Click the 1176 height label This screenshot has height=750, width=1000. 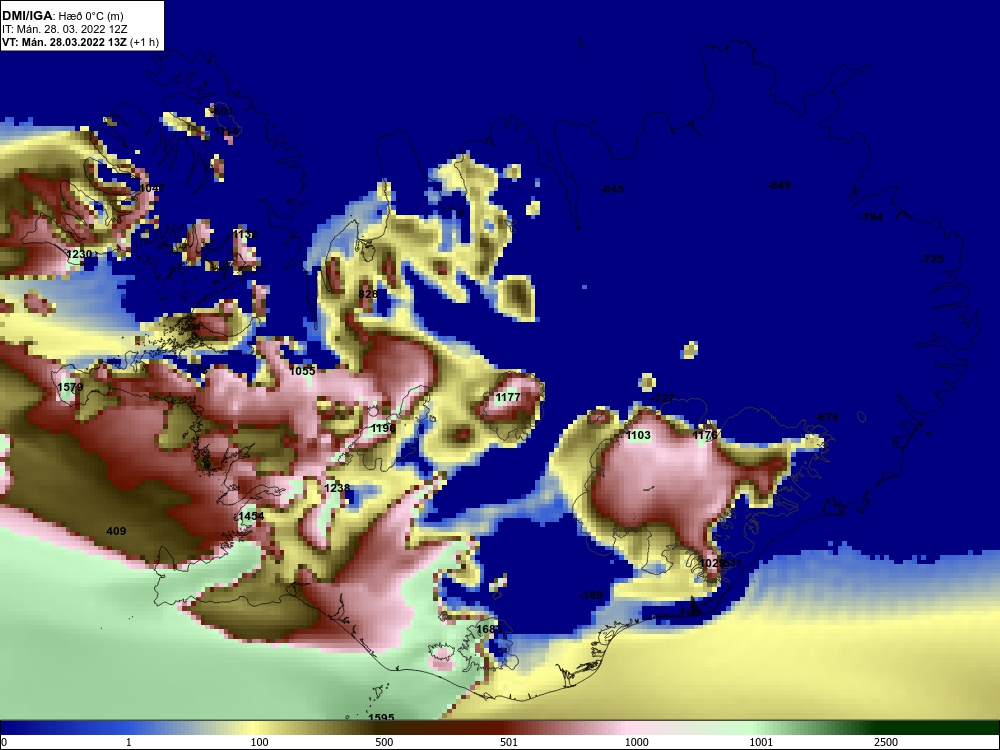(705, 436)
